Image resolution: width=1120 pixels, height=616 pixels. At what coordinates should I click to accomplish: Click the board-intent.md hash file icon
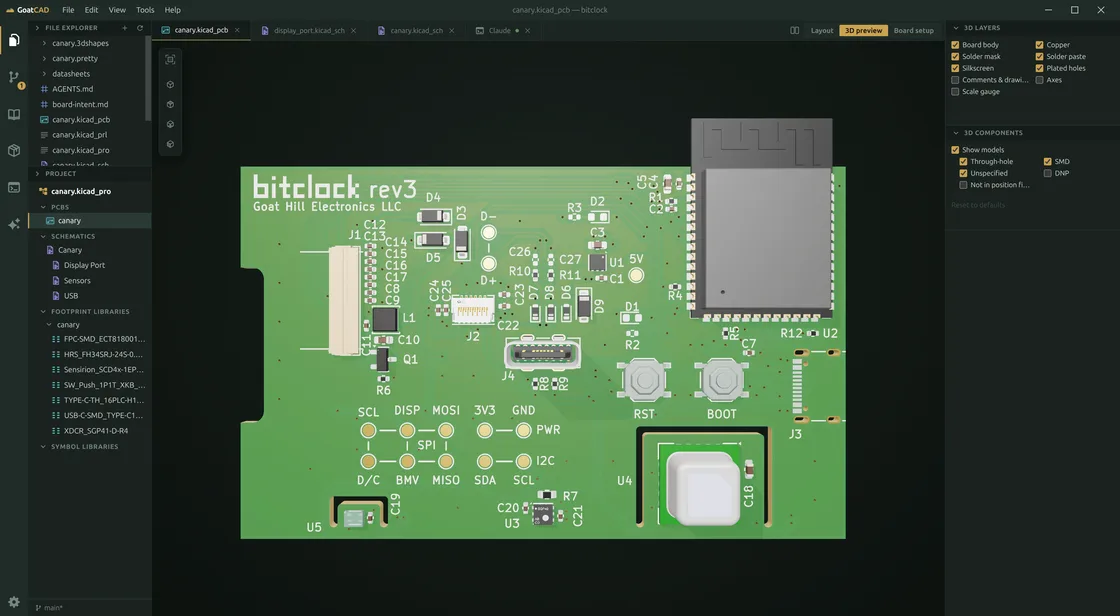(x=44, y=104)
